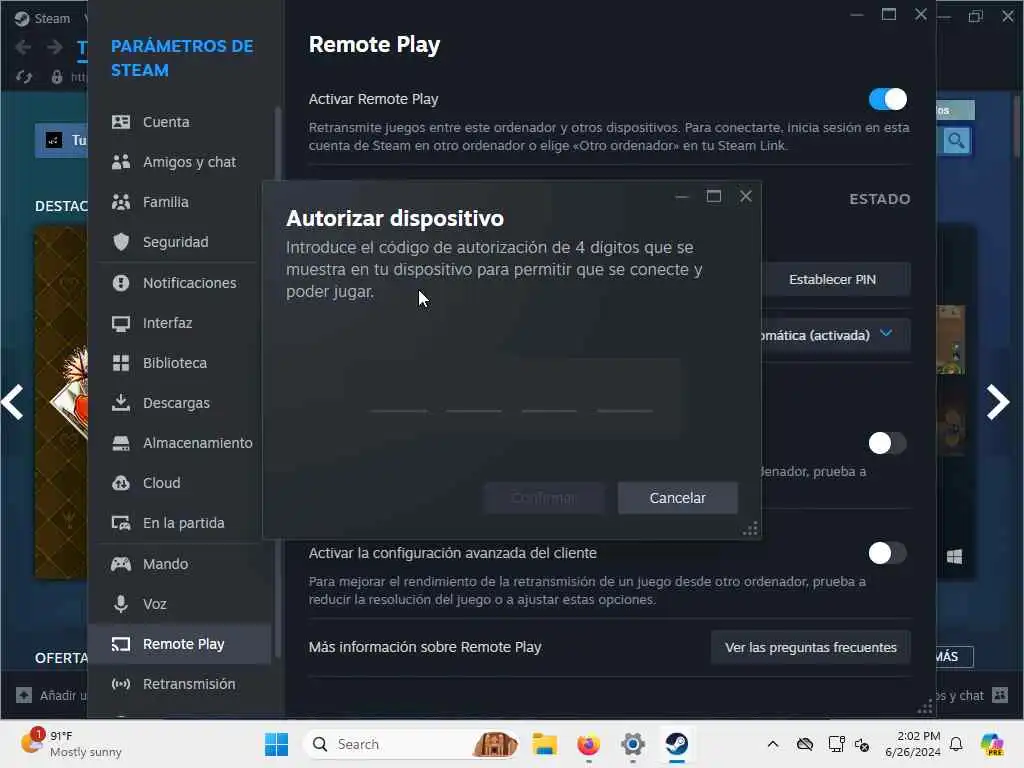Click the Mando controller icon

click(121, 564)
